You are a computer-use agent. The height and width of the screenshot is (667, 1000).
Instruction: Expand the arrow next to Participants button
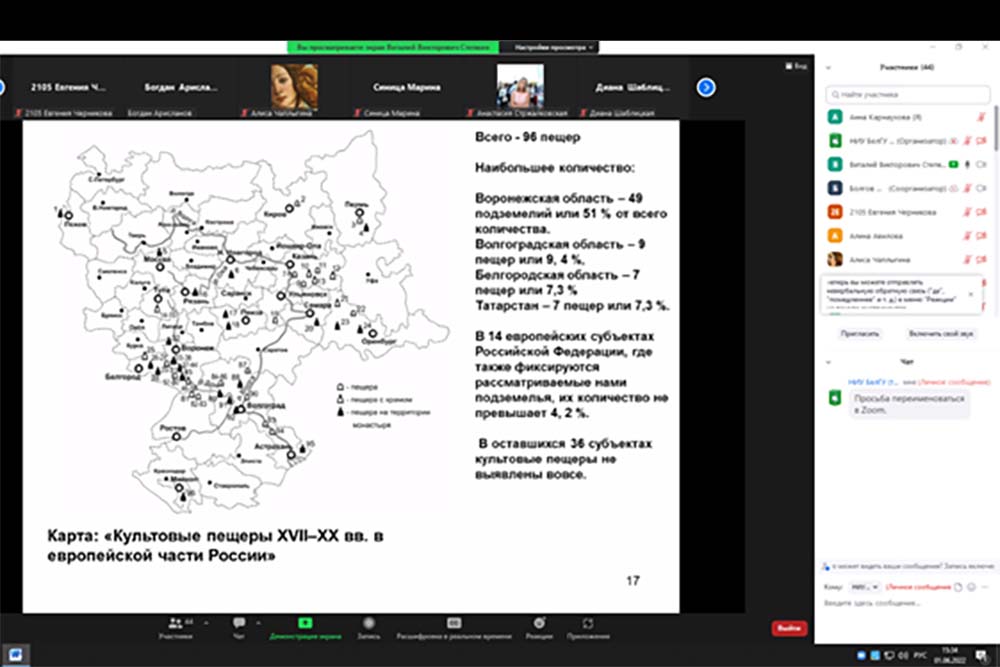coord(207,622)
